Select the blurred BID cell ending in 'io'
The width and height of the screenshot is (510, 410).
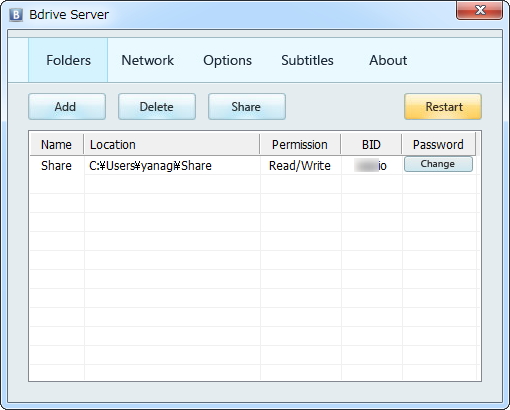371,165
